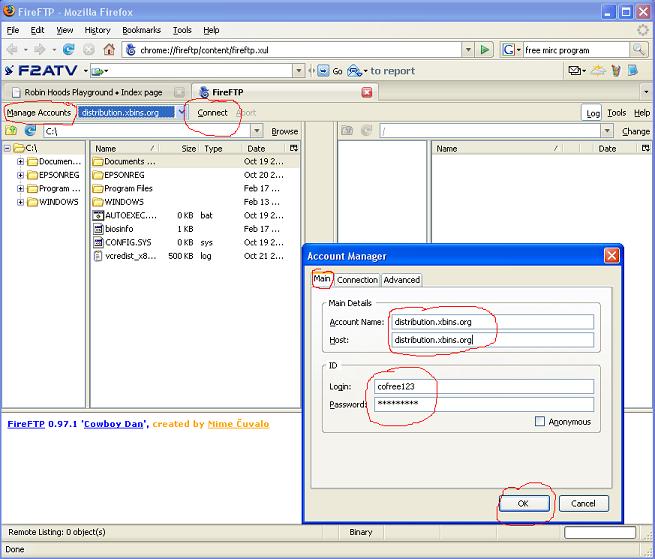Click the browser stop loading icon
The width and height of the screenshot is (655, 559).
(x=89, y=50)
